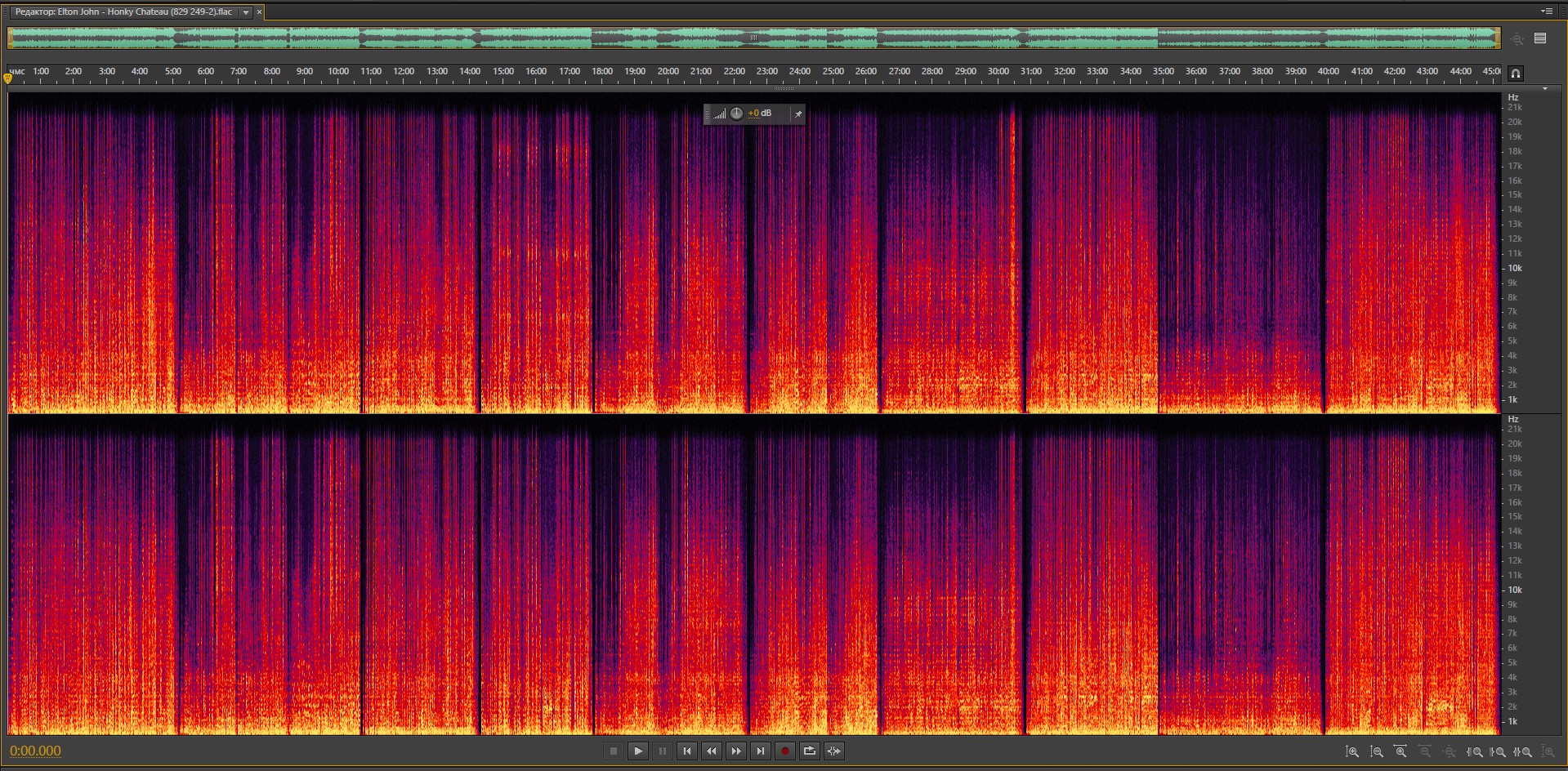The height and width of the screenshot is (771, 1568).
Task: Click the red Record button
Action: (x=785, y=751)
